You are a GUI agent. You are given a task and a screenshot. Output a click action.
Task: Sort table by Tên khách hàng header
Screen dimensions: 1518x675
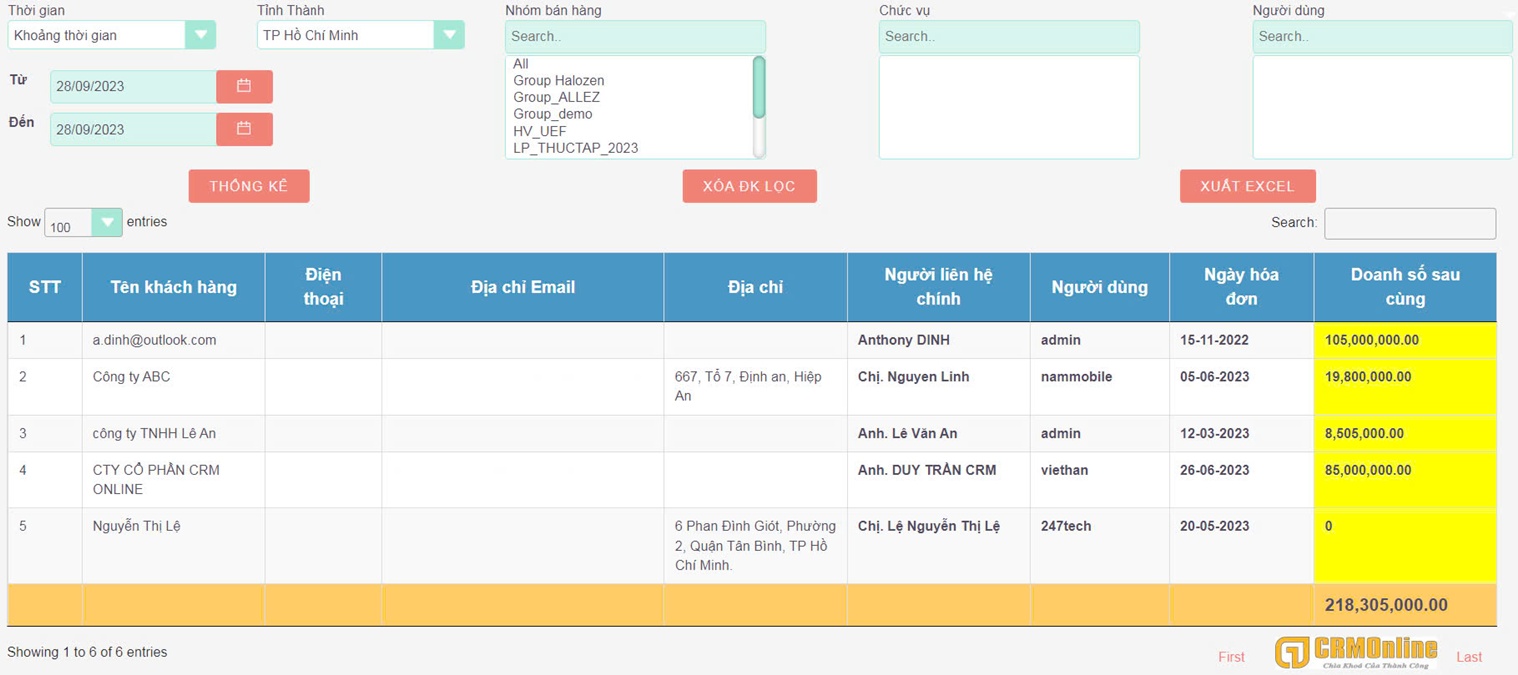click(x=173, y=287)
